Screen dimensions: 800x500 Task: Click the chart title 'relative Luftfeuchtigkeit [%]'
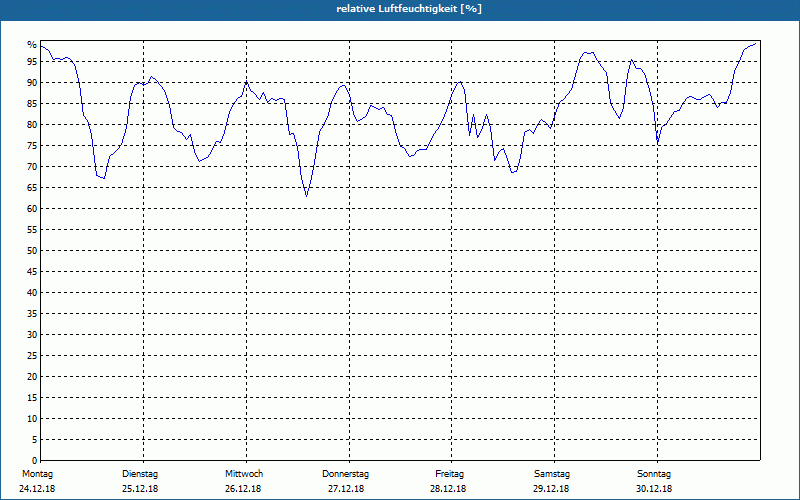pyautogui.click(x=409, y=9)
